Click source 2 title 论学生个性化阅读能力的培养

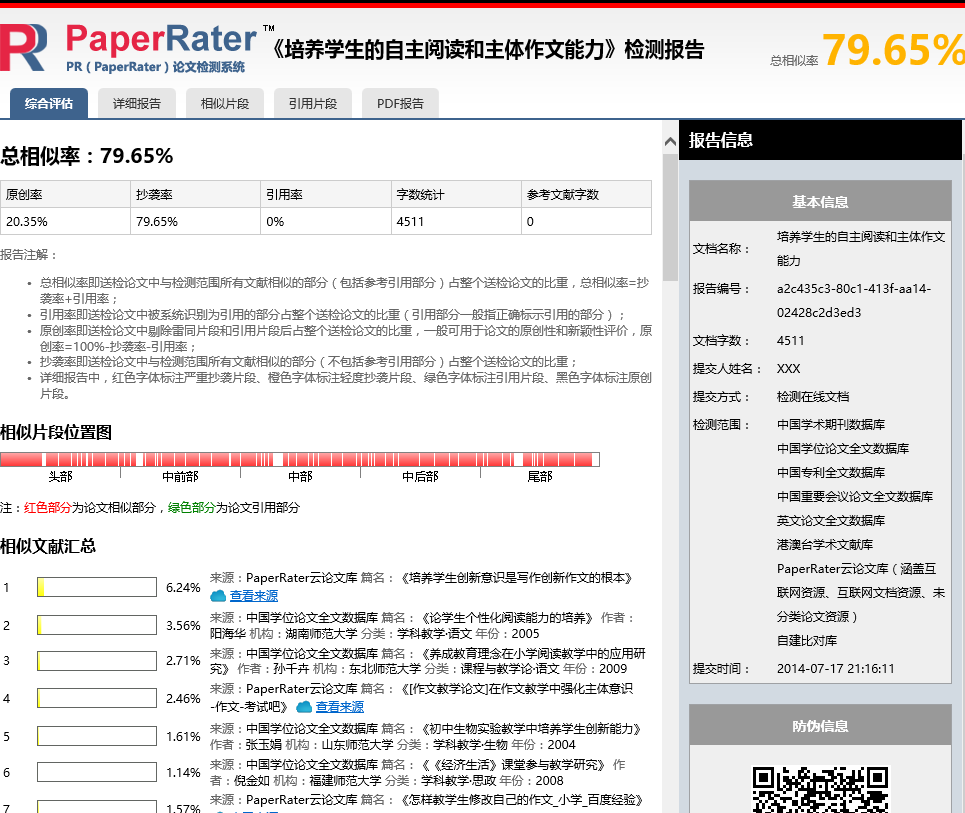(508, 617)
